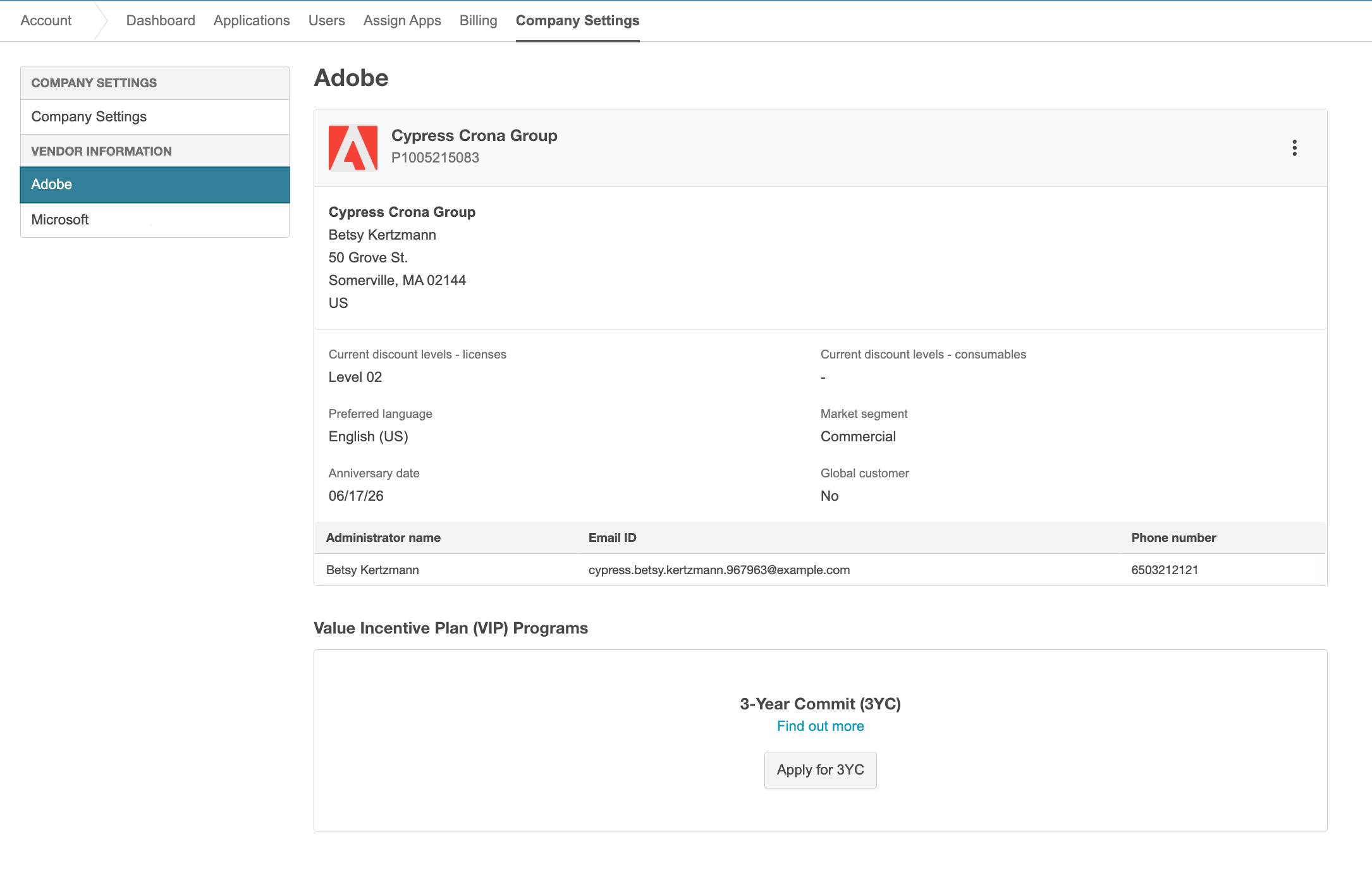Click the English (US) language value

(369, 437)
